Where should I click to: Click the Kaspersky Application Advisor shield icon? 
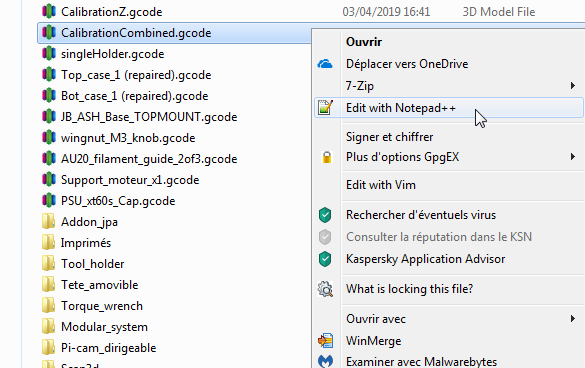pos(325,259)
